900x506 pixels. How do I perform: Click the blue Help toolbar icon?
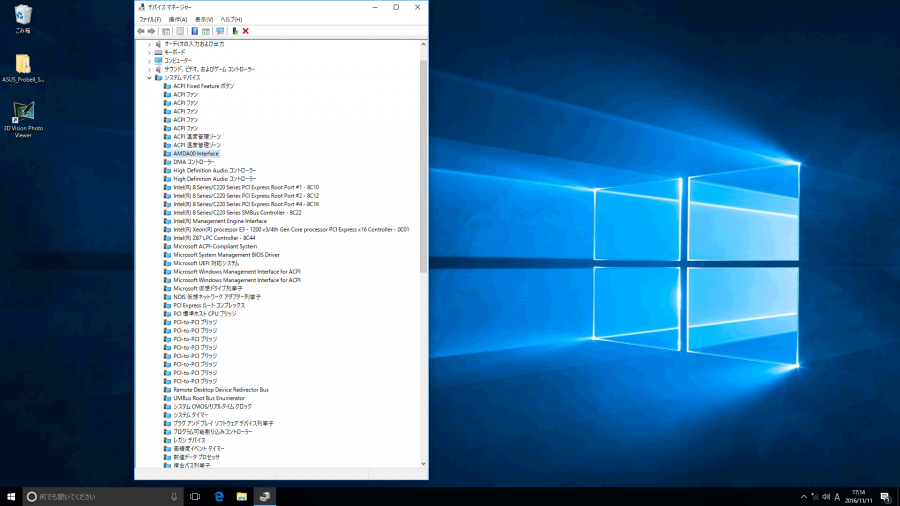click(194, 31)
